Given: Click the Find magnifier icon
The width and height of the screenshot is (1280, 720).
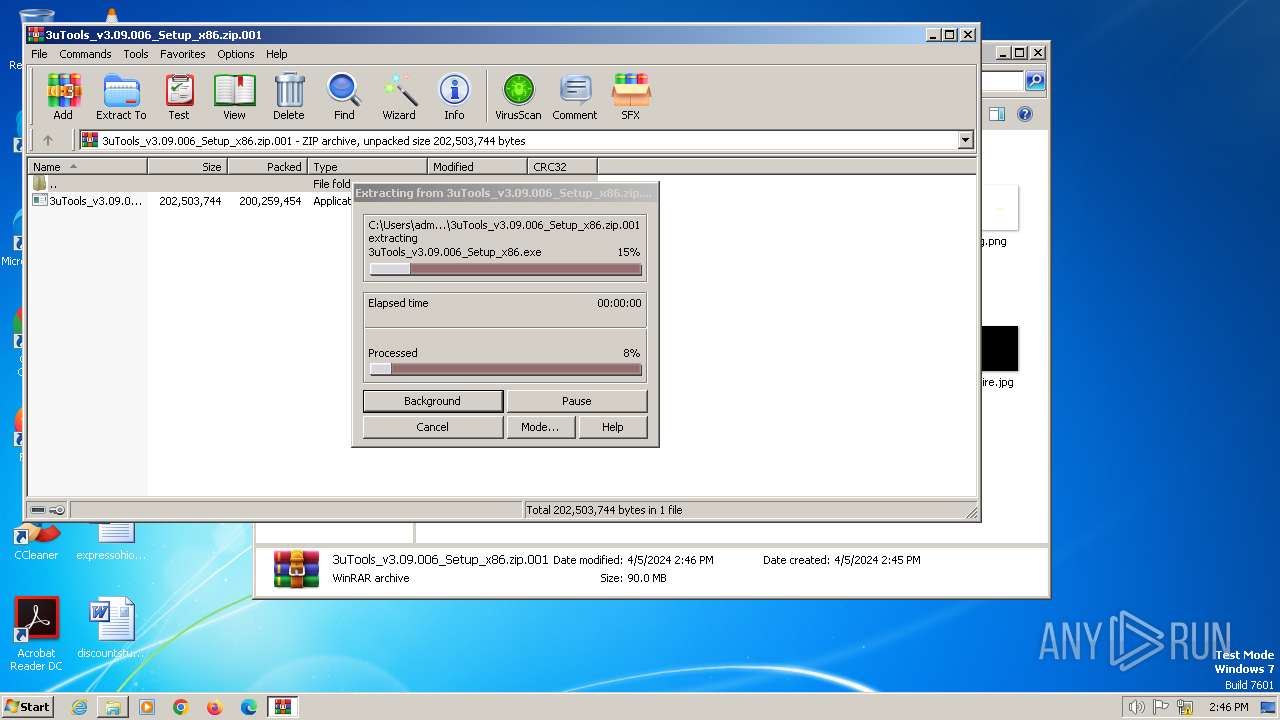Looking at the screenshot, I should 344,97.
